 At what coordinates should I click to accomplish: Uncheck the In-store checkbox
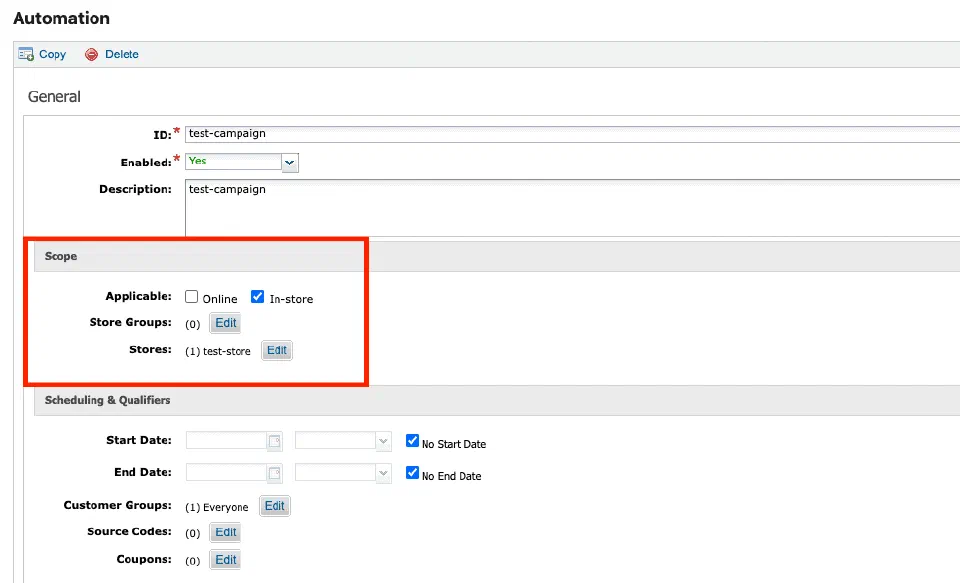(258, 297)
